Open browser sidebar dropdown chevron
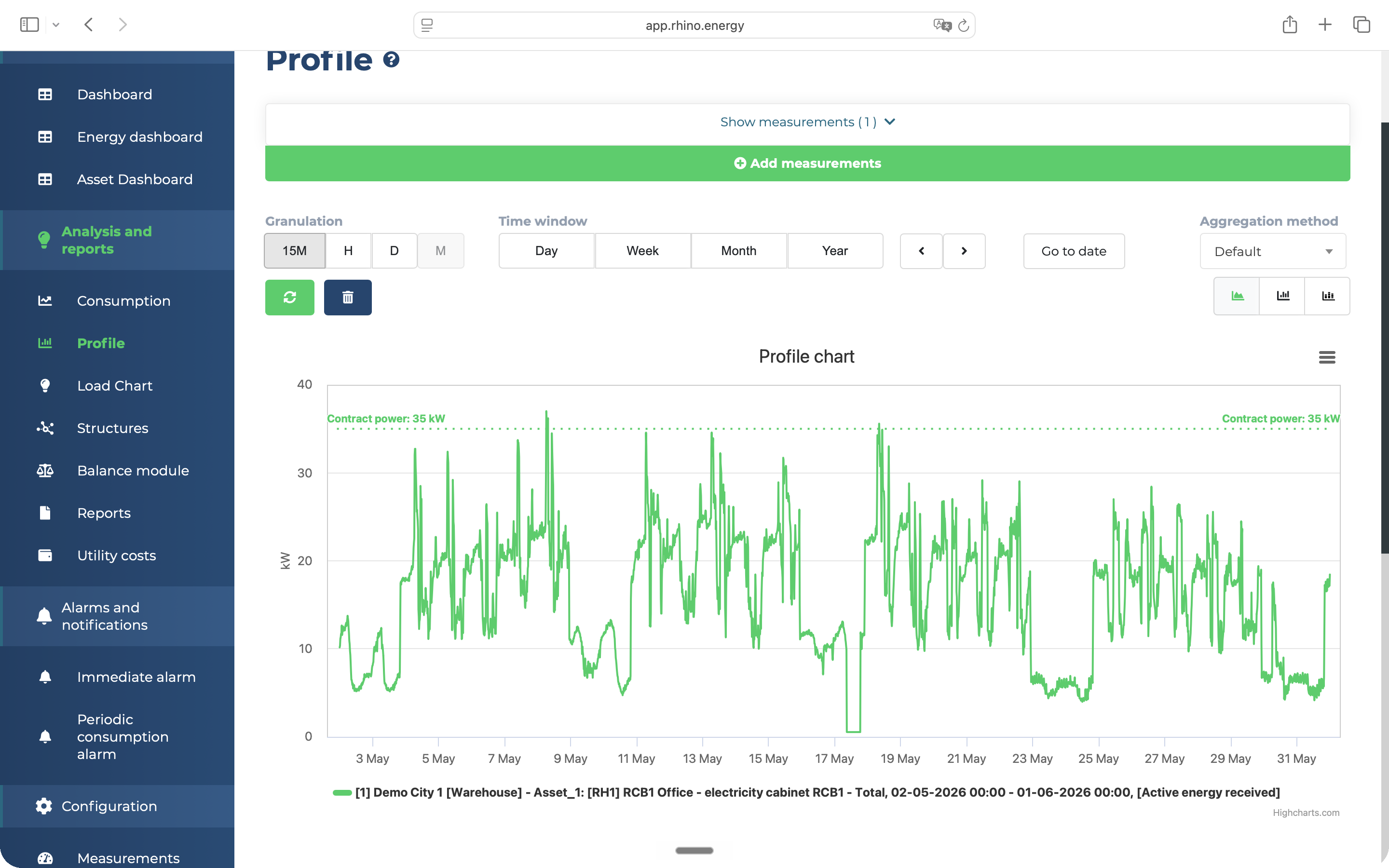 tap(55, 25)
